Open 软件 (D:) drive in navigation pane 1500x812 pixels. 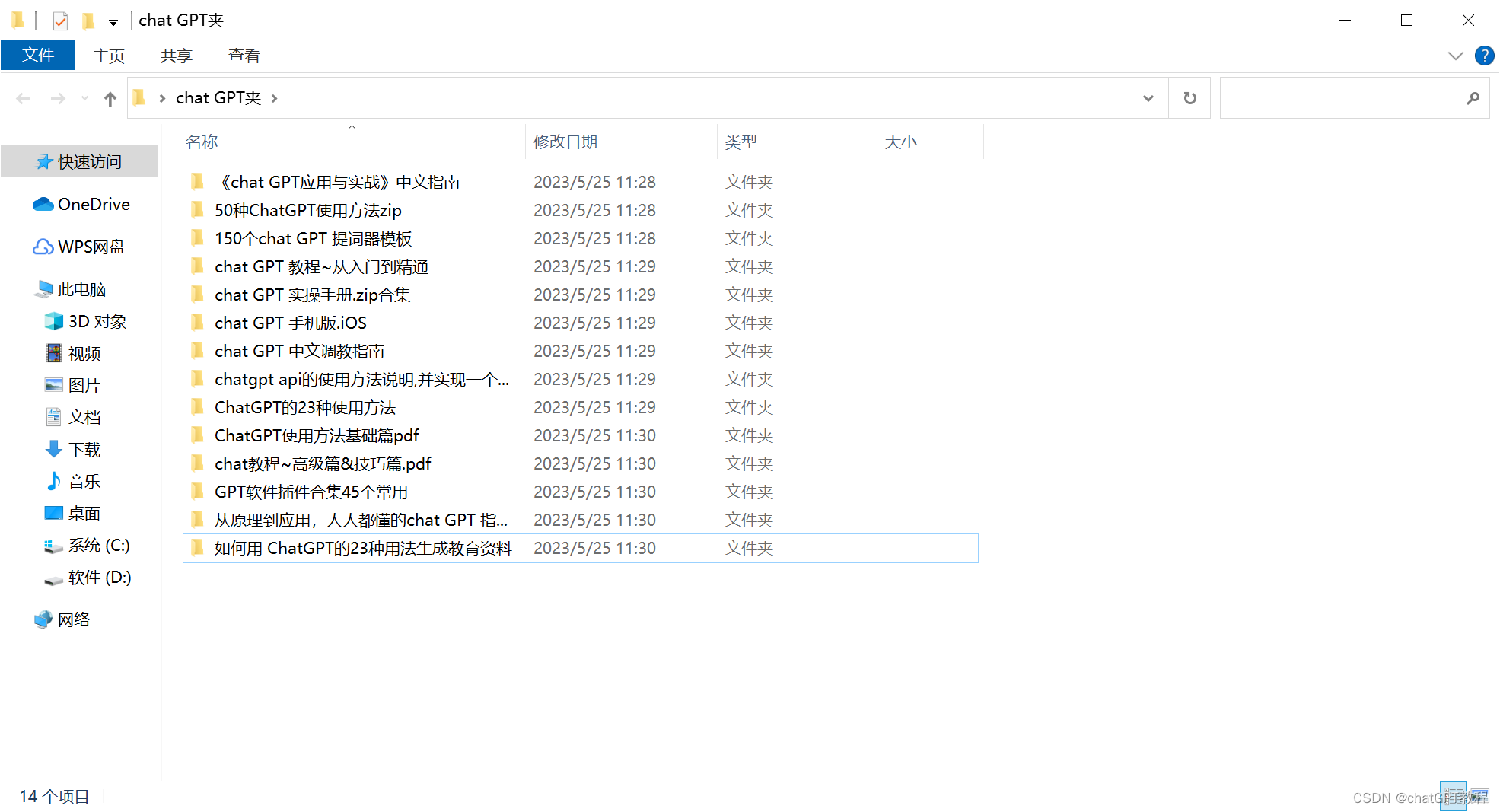88,577
